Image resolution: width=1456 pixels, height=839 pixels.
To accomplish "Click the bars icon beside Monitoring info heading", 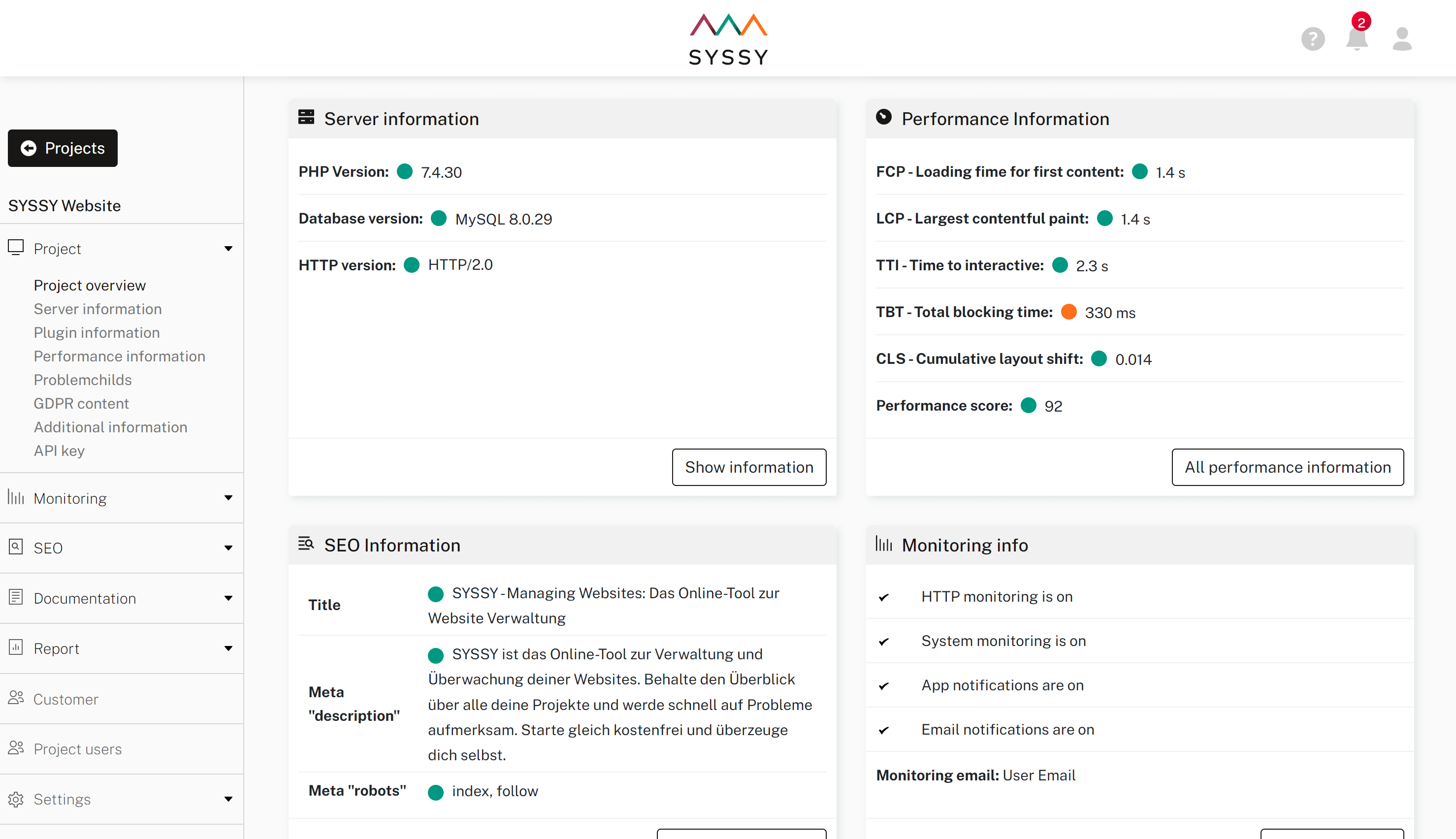I will [884, 544].
